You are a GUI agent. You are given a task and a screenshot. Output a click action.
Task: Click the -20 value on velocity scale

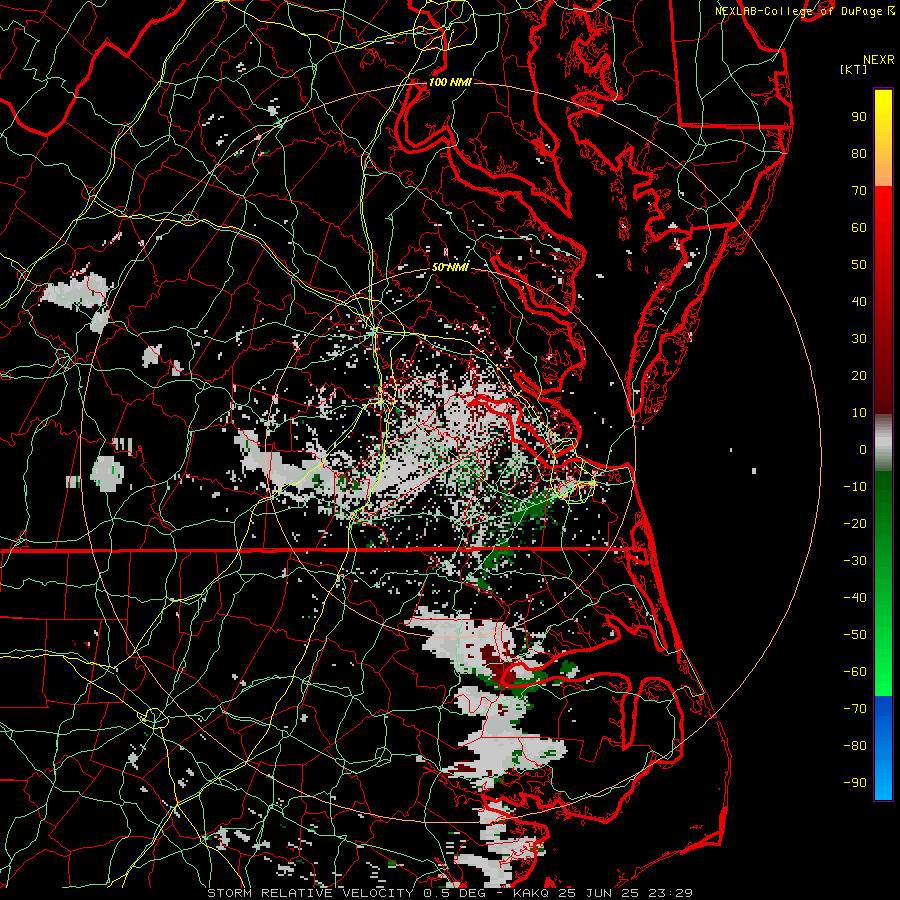(855, 523)
